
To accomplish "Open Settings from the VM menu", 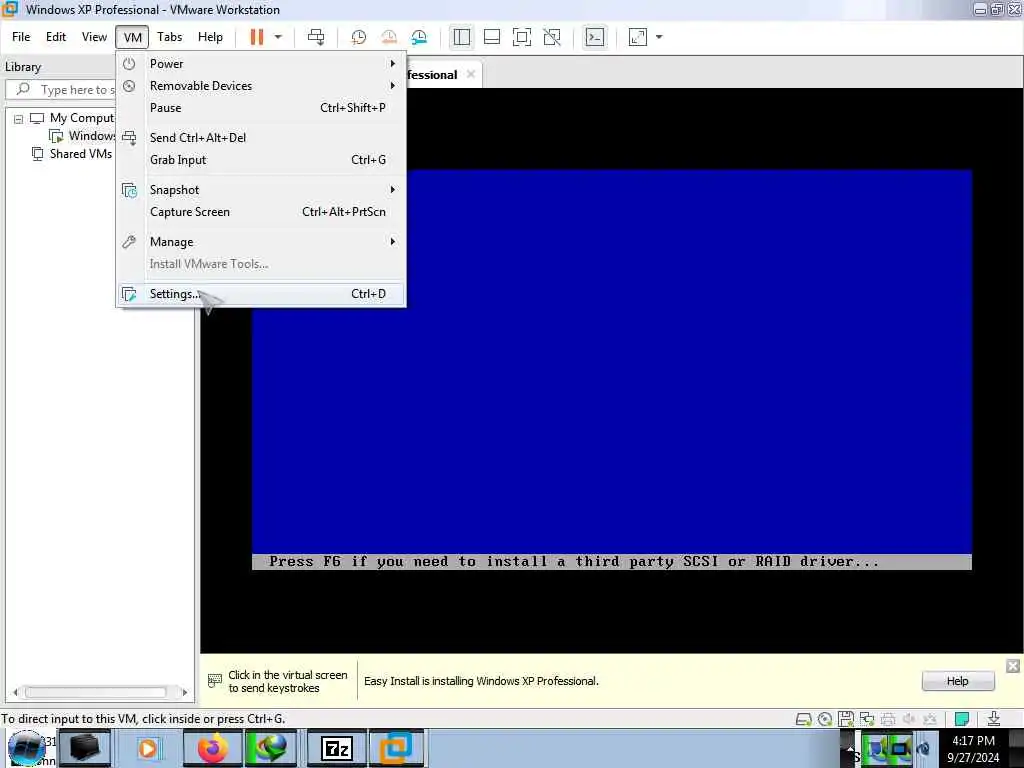I will [261, 294].
